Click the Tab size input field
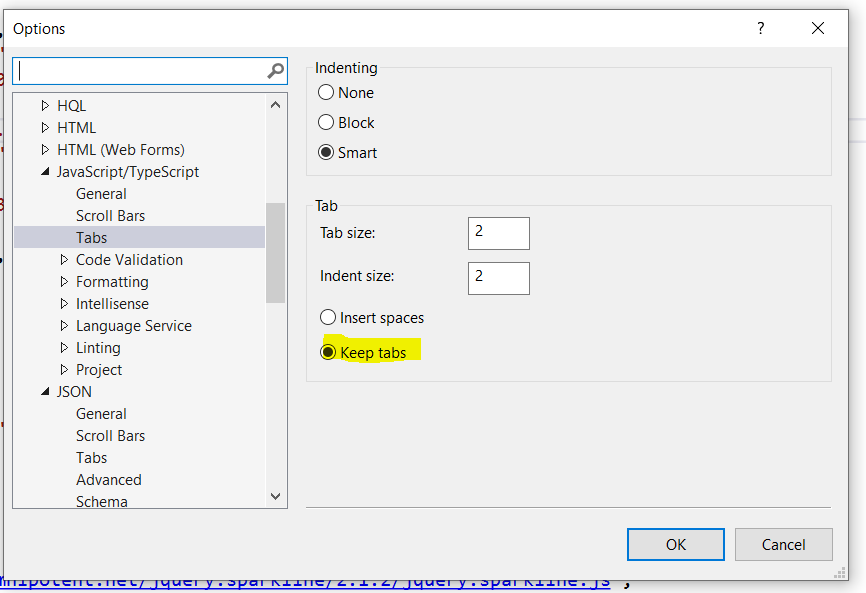This screenshot has width=866, height=593. [498, 233]
